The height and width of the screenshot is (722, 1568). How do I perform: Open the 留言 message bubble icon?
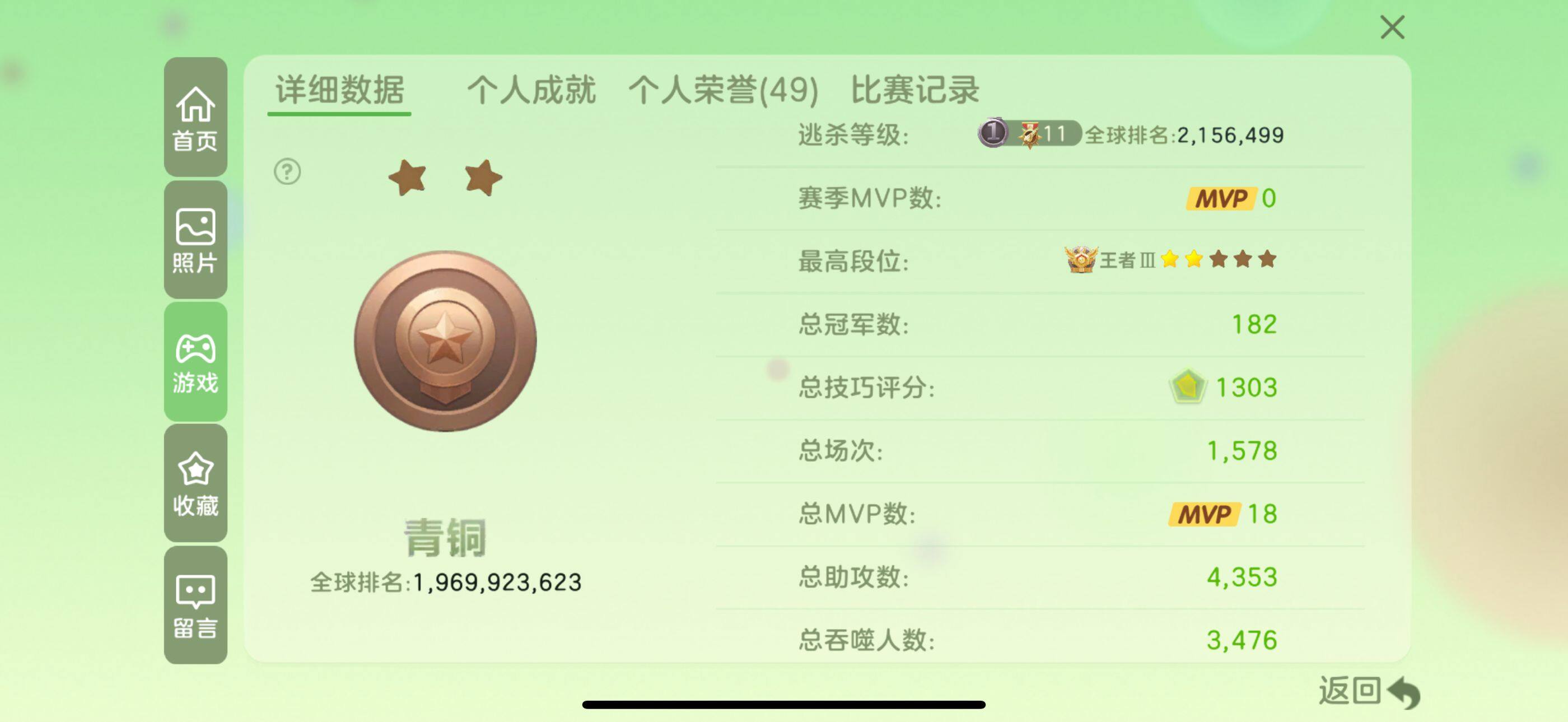pos(195,605)
